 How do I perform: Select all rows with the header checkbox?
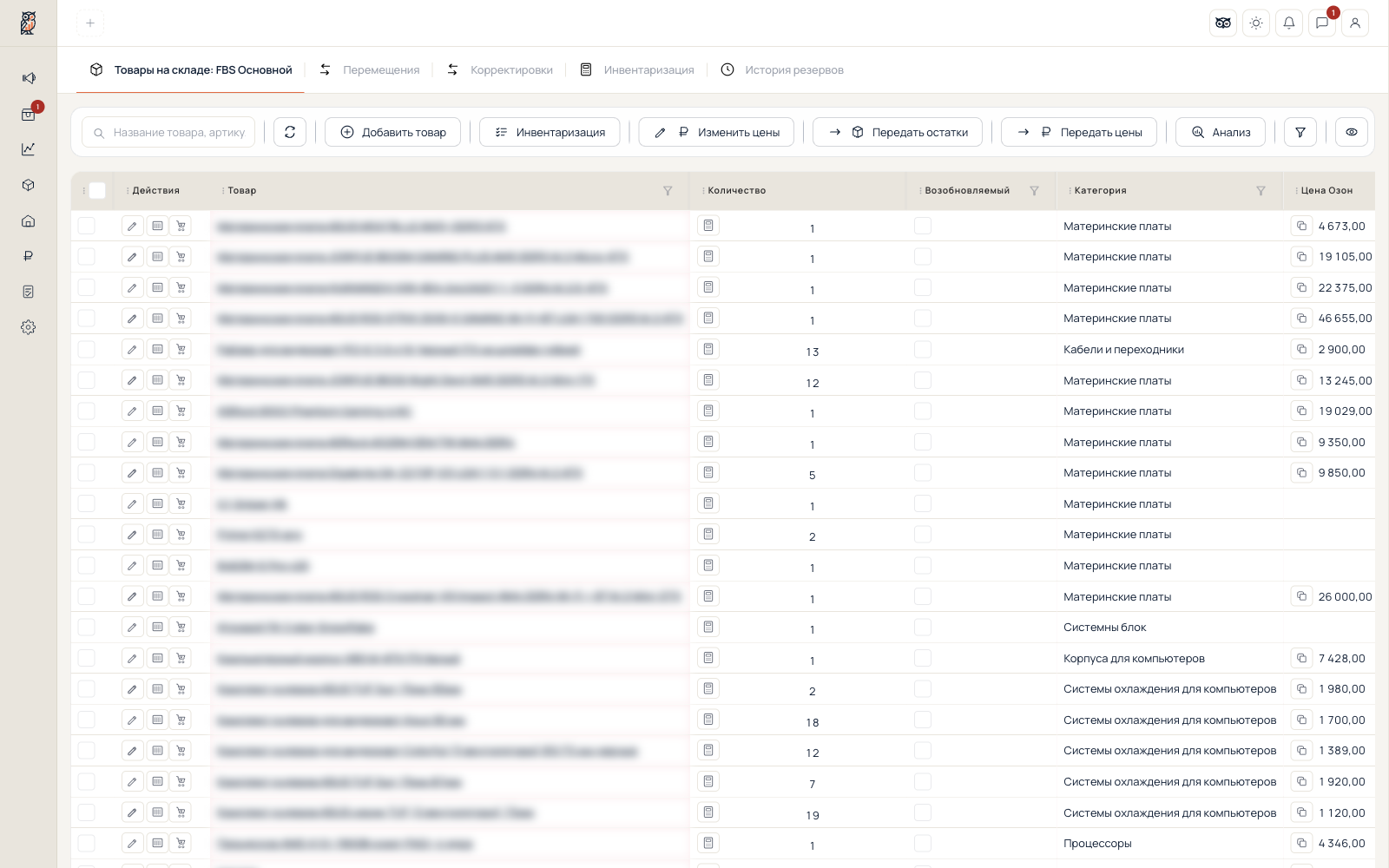[x=97, y=190]
